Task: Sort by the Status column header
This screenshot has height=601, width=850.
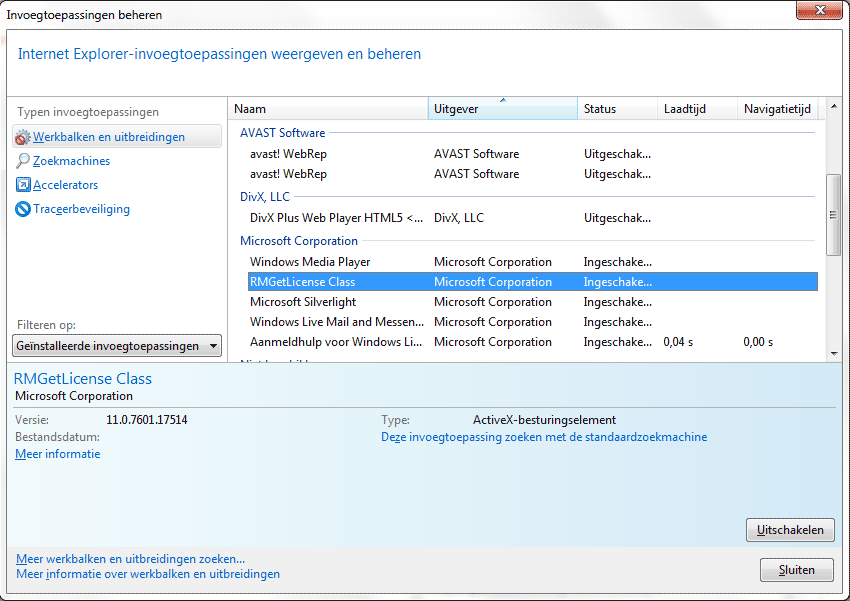Action: (617, 109)
